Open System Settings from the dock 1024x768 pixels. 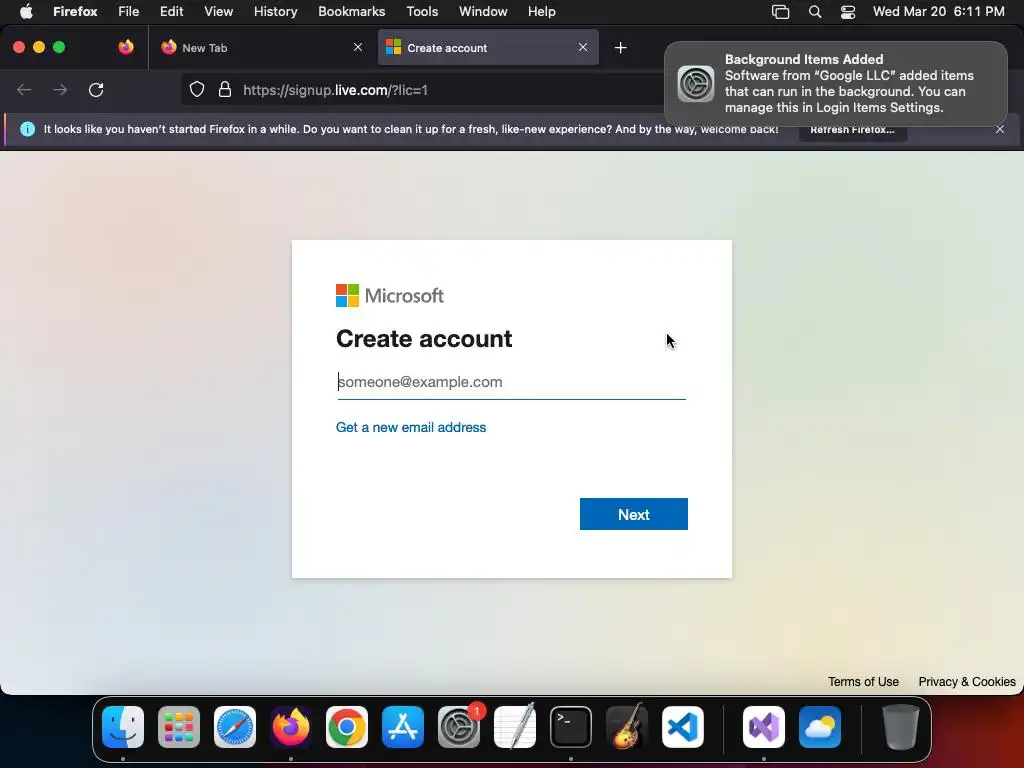tap(458, 727)
